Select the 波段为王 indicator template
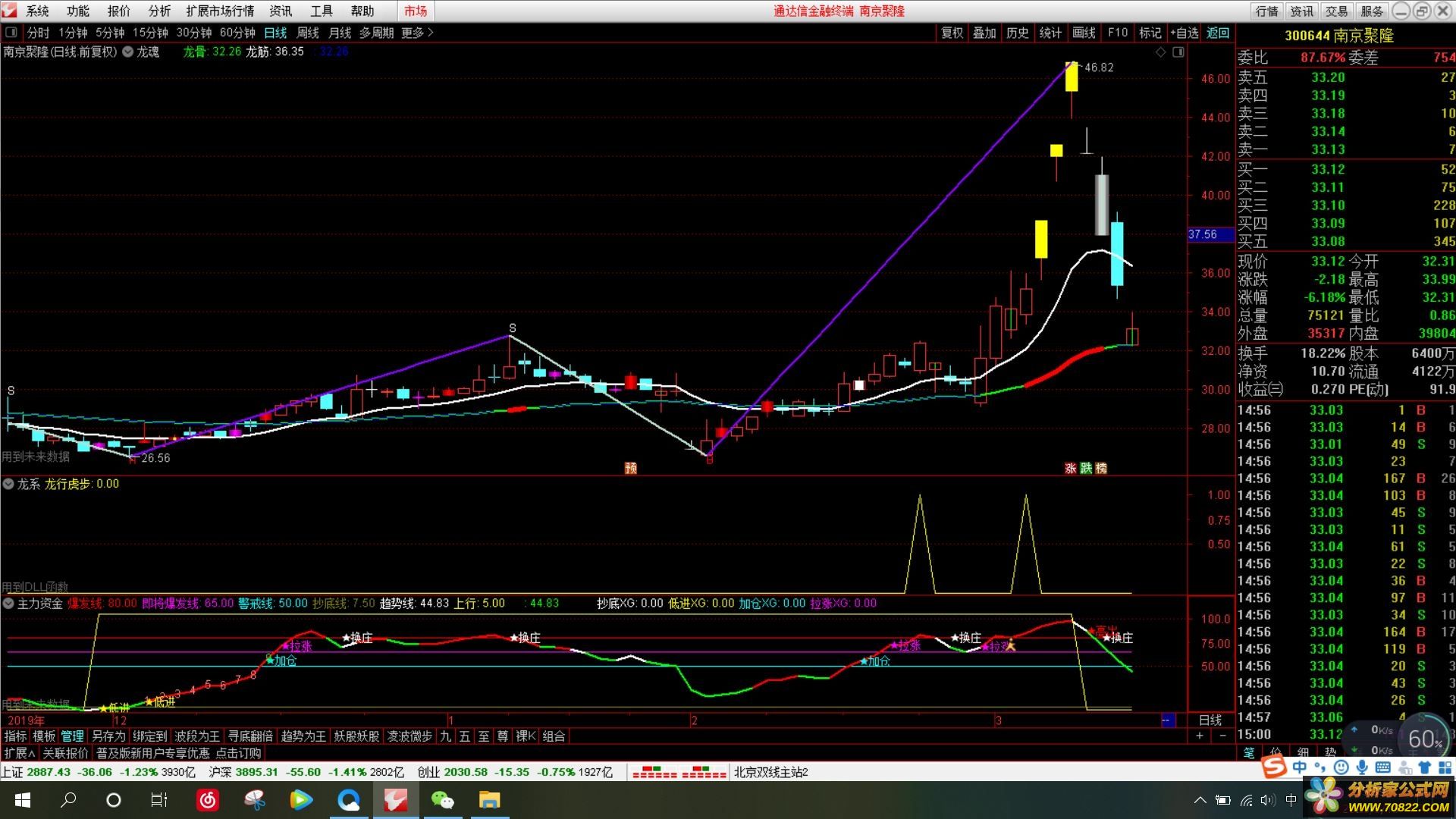 pos(197,736)
